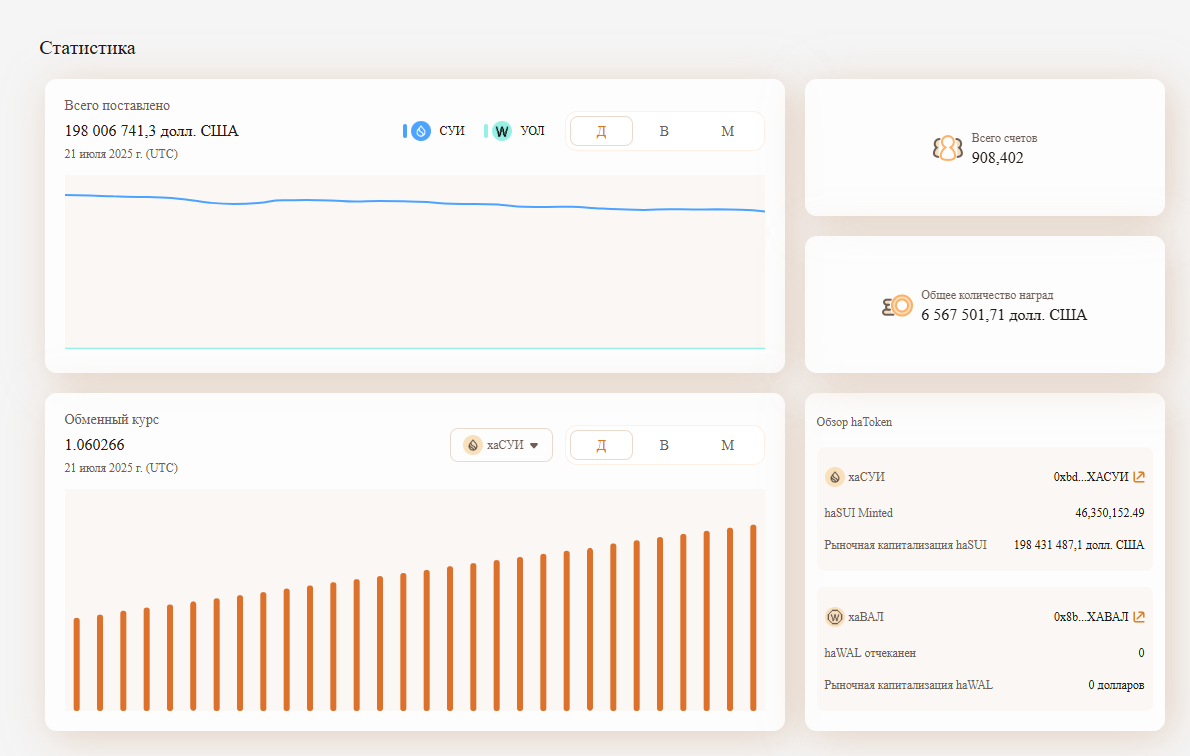The height and width of the screenshot is (756, 1190).
Task: Toggle the СУИ series in the chart legend
Action: click(x=433, y=131)
